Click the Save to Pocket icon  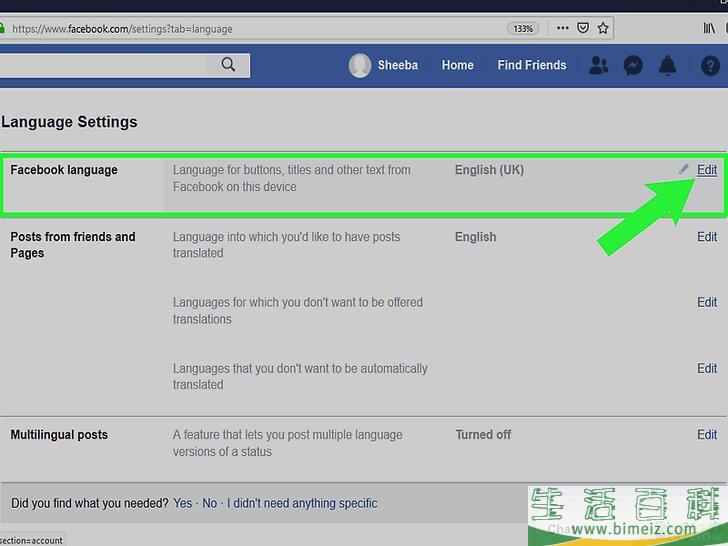point(583,28)
